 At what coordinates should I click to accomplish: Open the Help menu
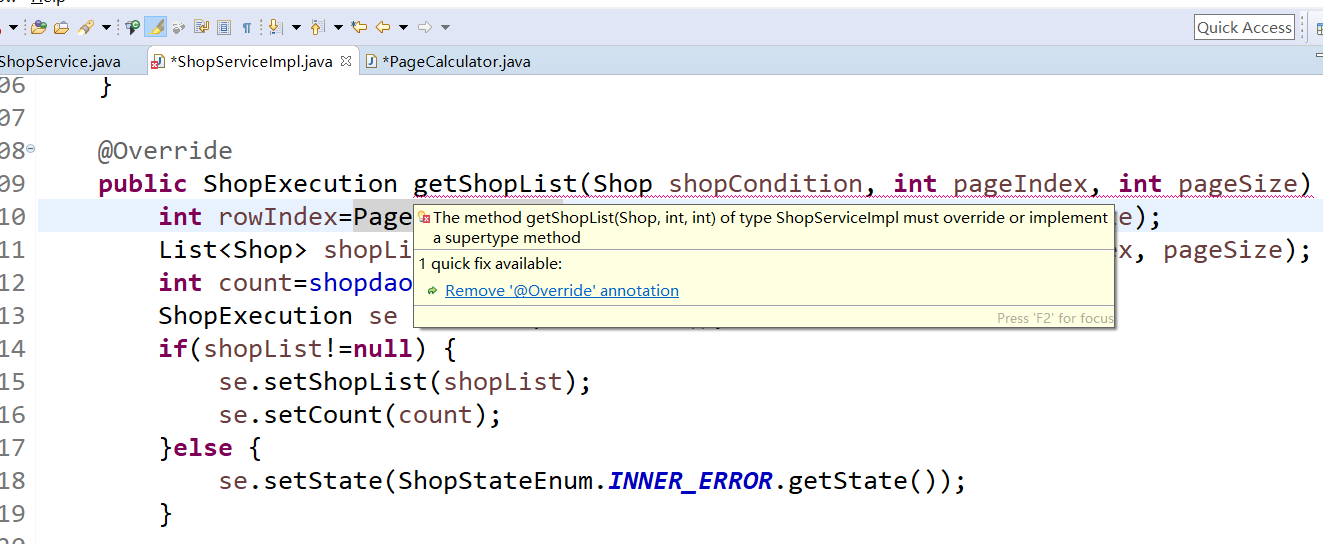pos(47,2)
